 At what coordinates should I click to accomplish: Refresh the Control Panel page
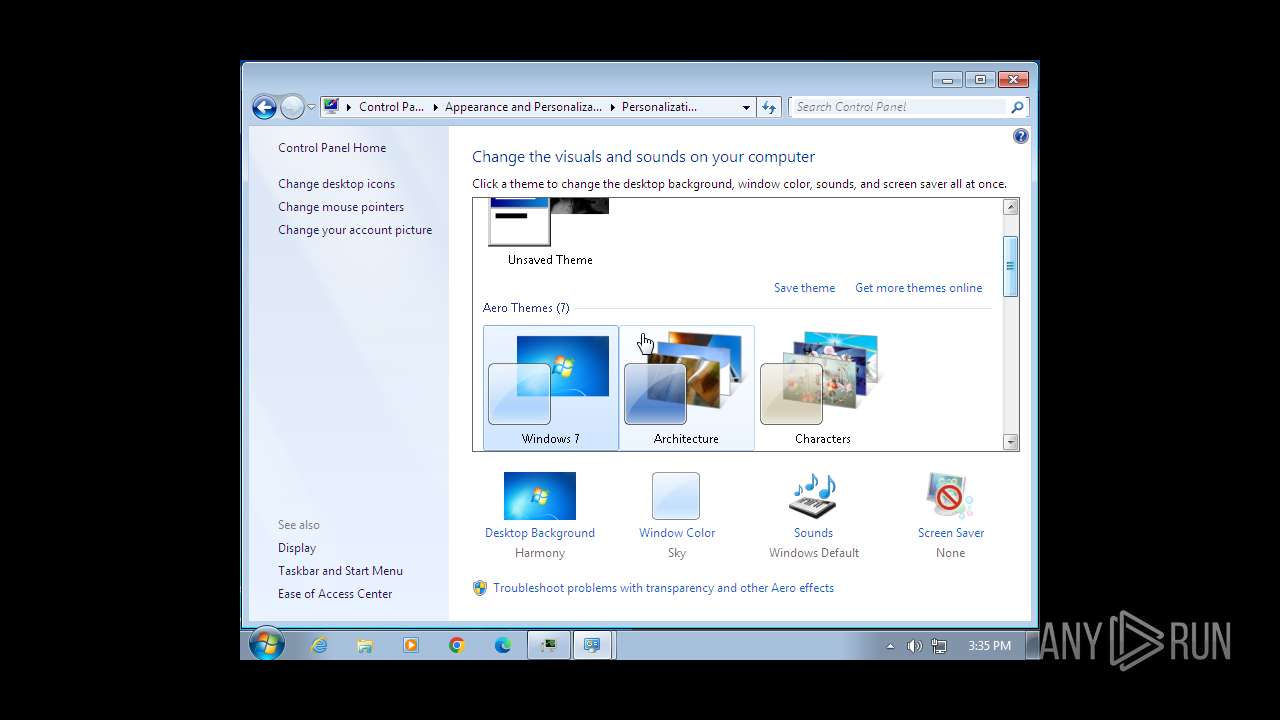(x=769, y=107)
